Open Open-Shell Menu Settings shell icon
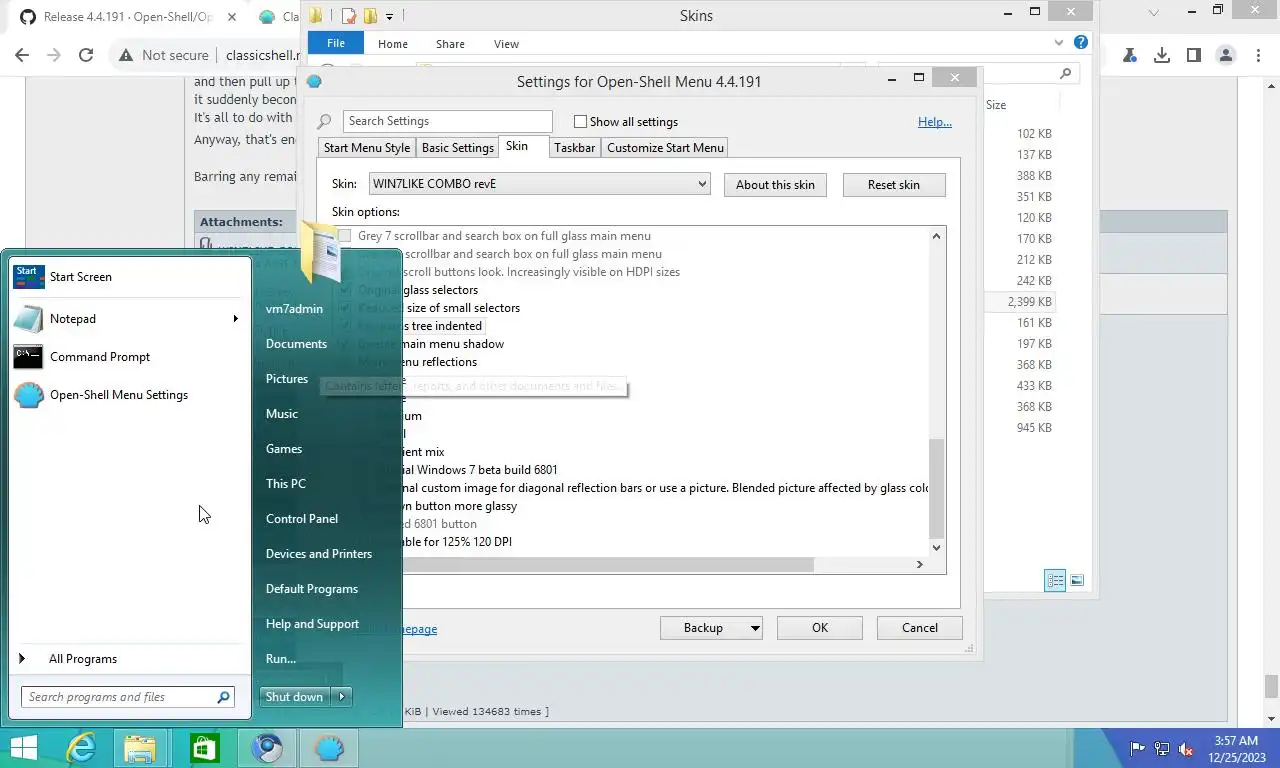Viewport: 1280px width, 768px height. (28, 395)
